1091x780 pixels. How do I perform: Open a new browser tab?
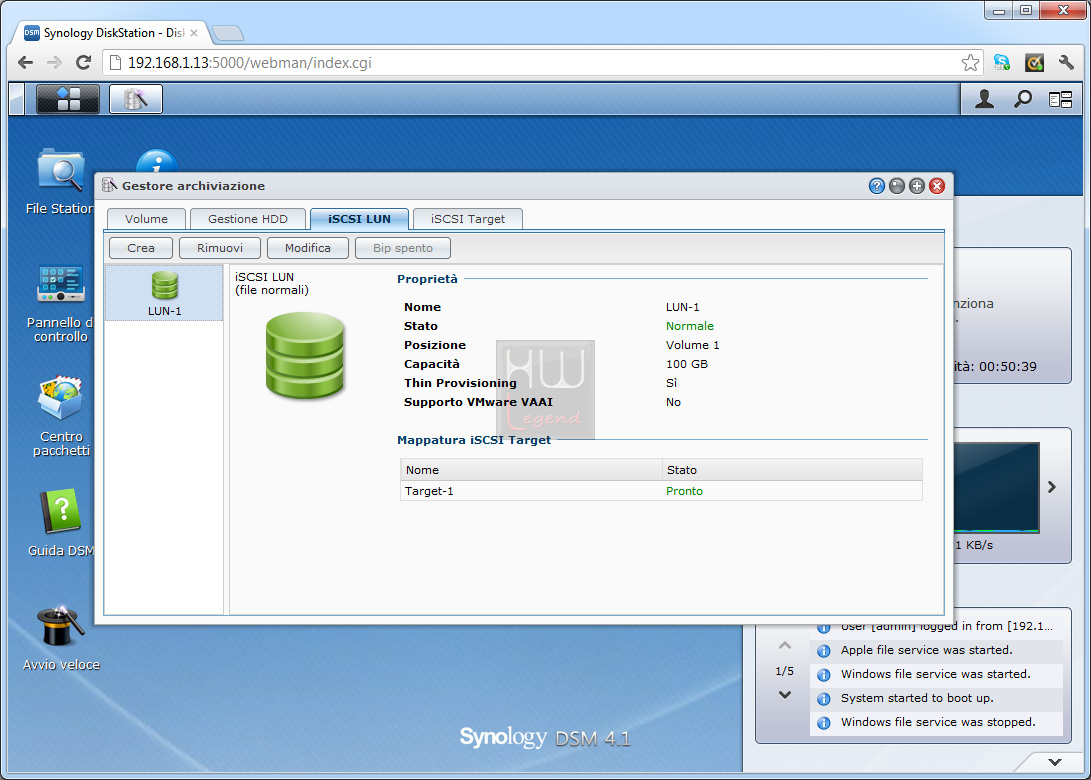(228, 33)
